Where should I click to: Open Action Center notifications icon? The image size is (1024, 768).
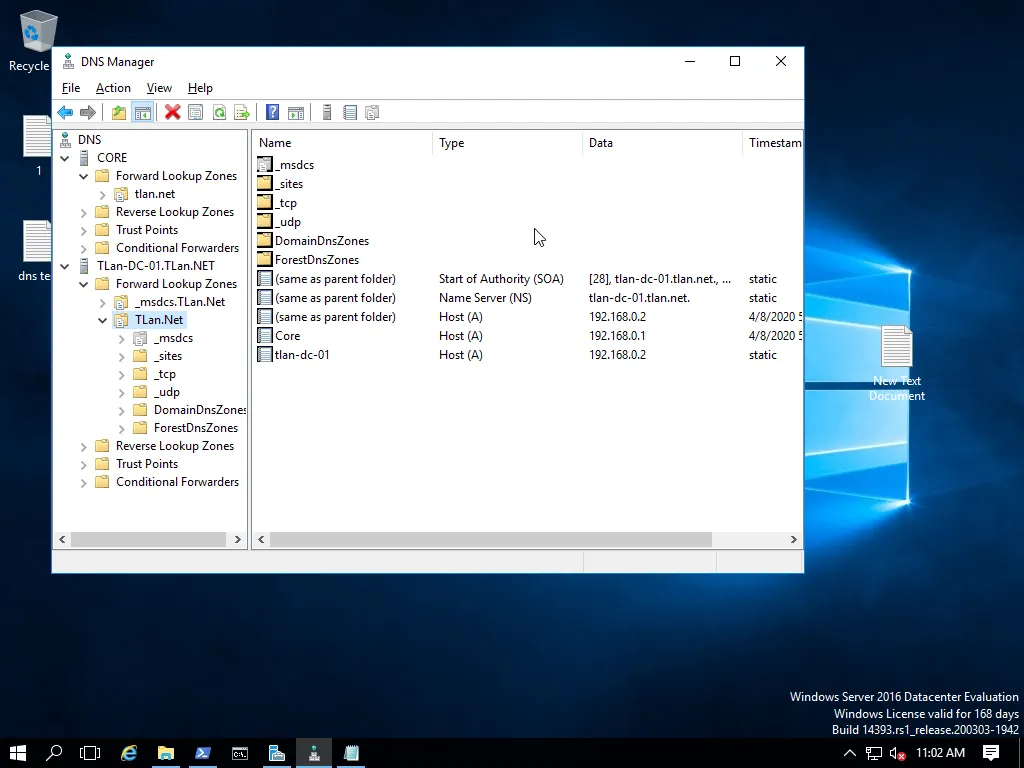991,753
